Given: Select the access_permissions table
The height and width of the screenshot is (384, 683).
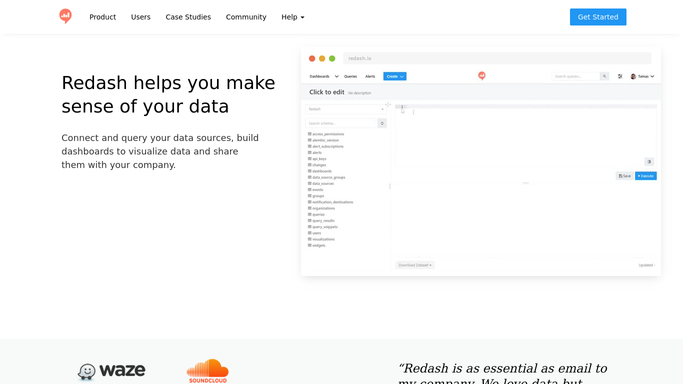Looking at the screenshot, I should click(328, 134).
